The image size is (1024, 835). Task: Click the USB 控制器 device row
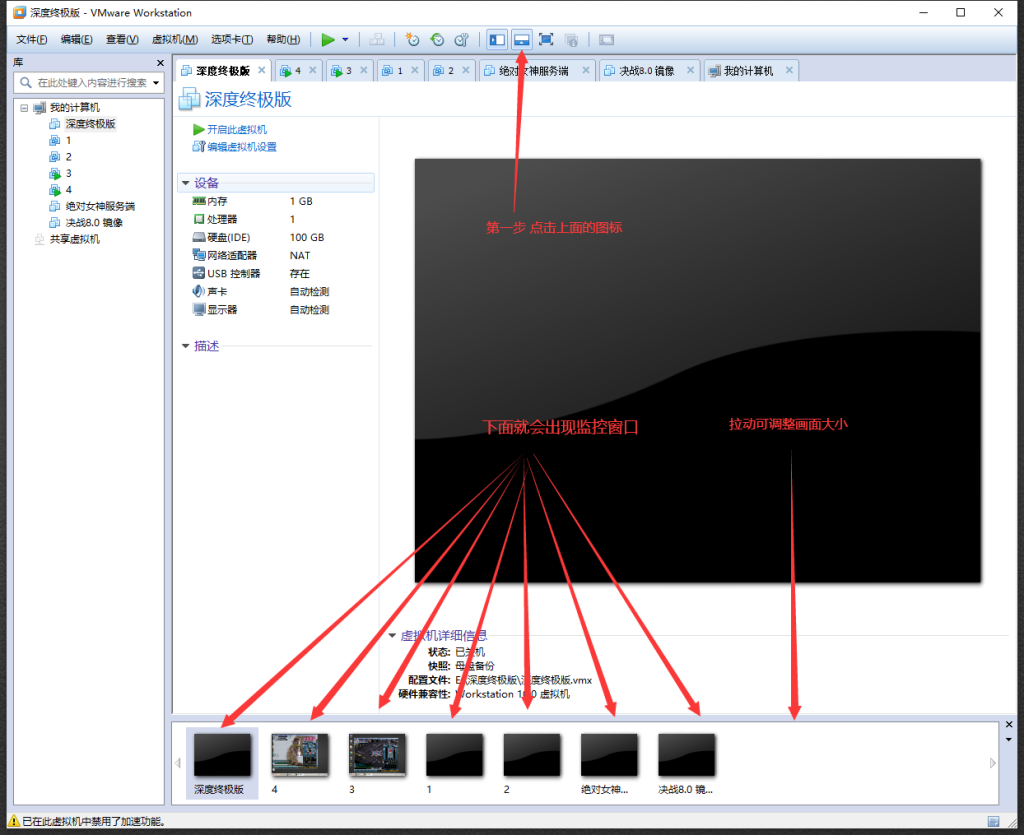pyautogui.click(x=278, y=274)
